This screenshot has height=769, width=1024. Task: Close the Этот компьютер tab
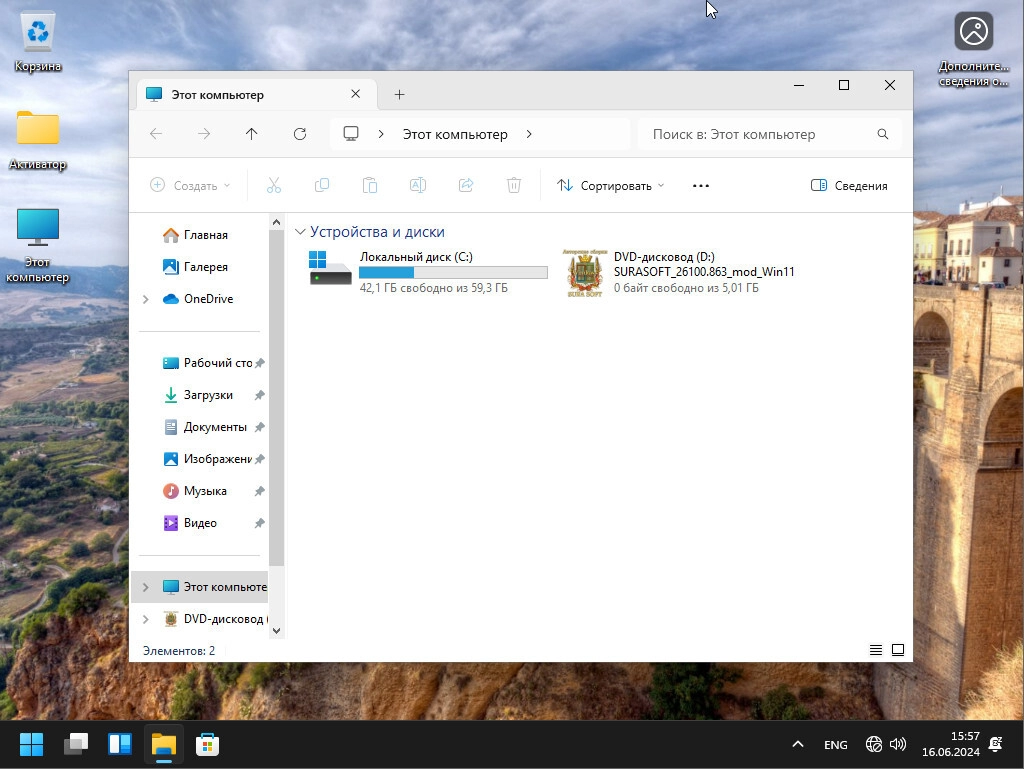[355, 94]
